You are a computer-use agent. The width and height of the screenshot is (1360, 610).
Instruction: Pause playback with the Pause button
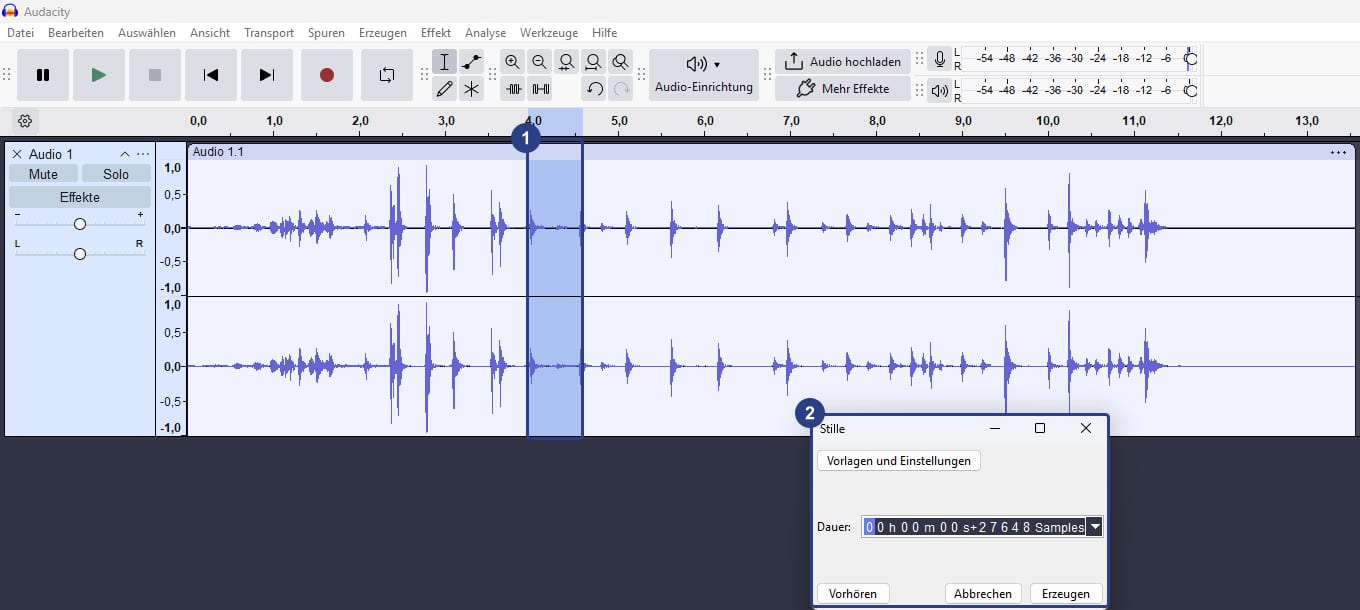click(x=43, y=75)
